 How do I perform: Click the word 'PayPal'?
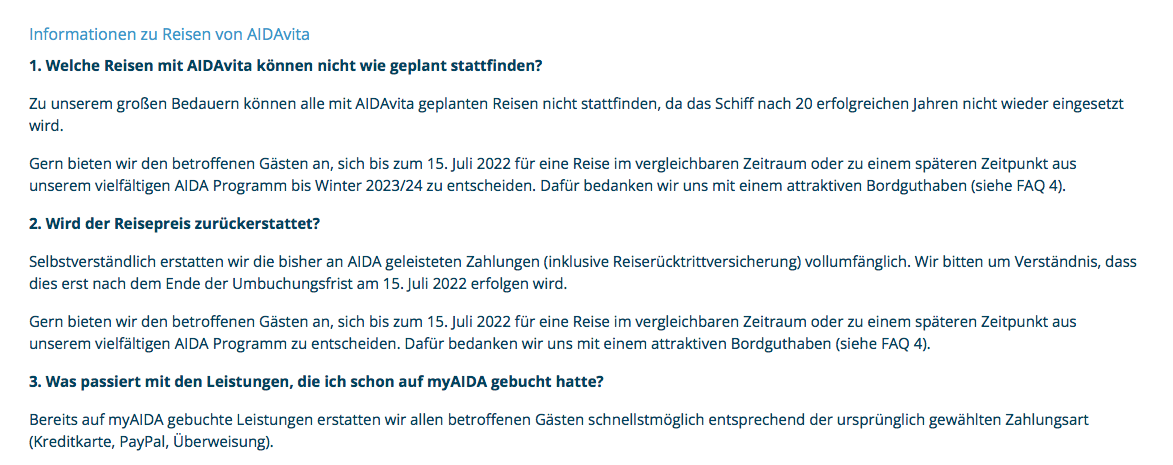145,443
